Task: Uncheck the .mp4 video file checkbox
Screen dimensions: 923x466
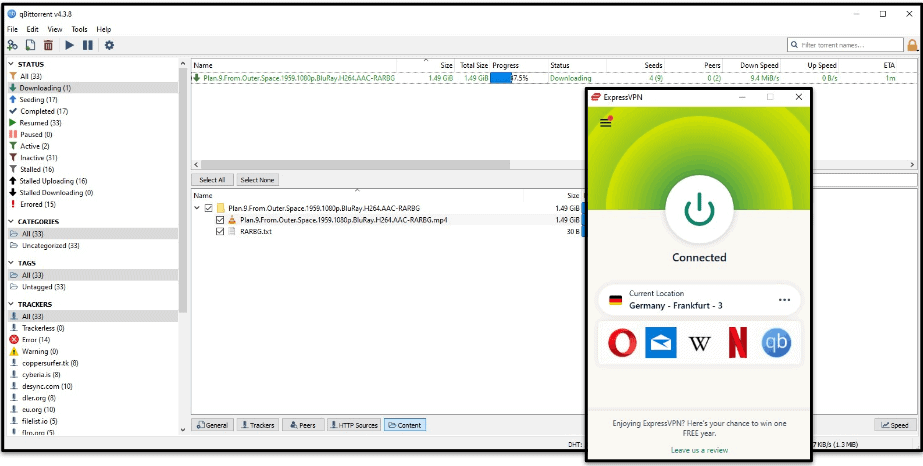Action: point(220,219)
